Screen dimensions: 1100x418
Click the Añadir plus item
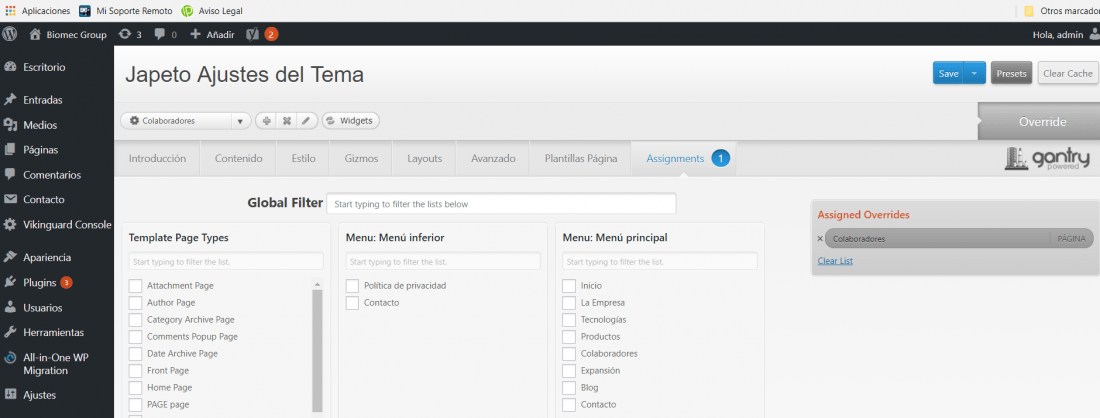click(213, 34)
